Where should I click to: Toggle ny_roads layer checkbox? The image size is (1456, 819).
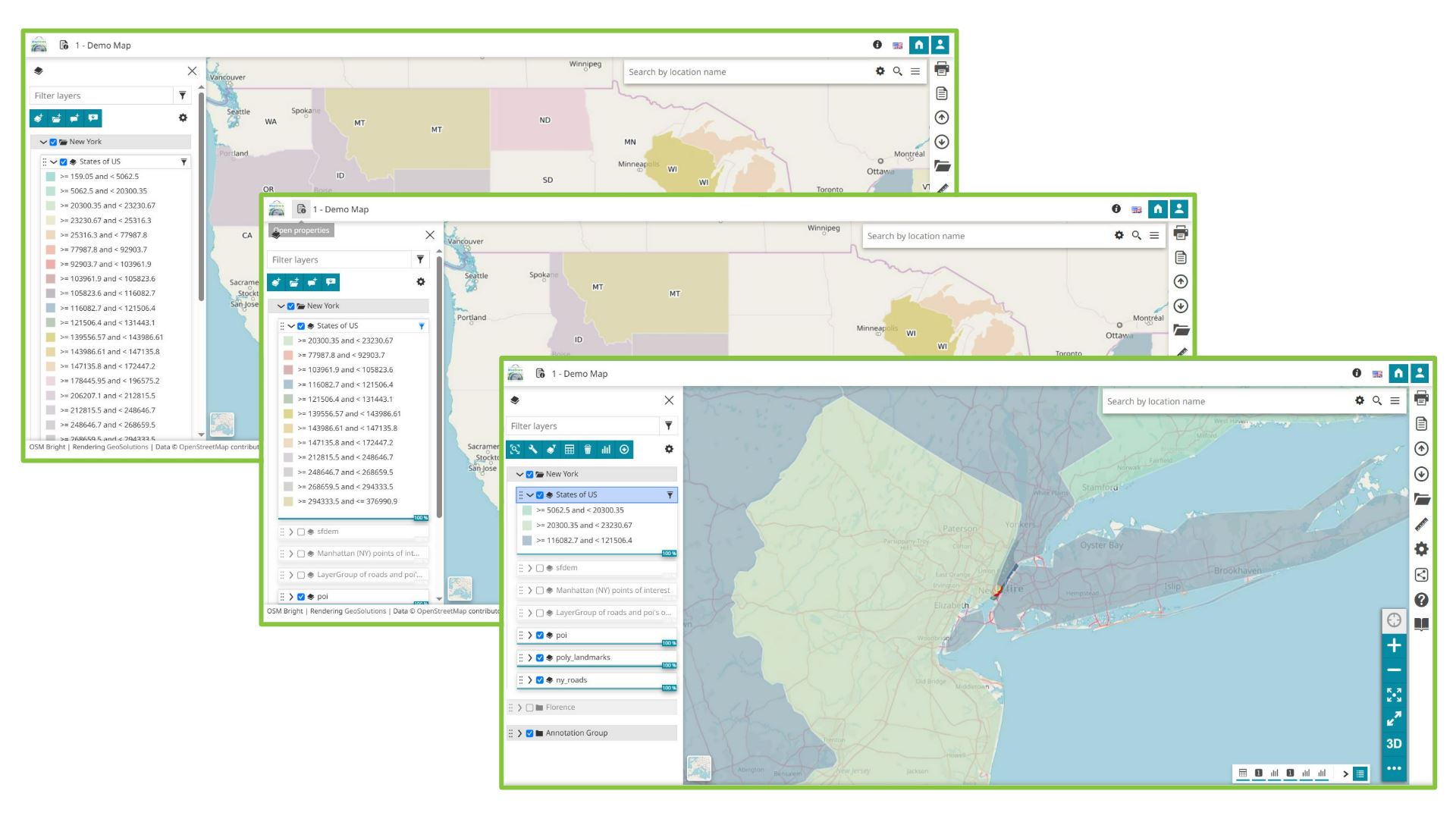click(x=540, y=680)
